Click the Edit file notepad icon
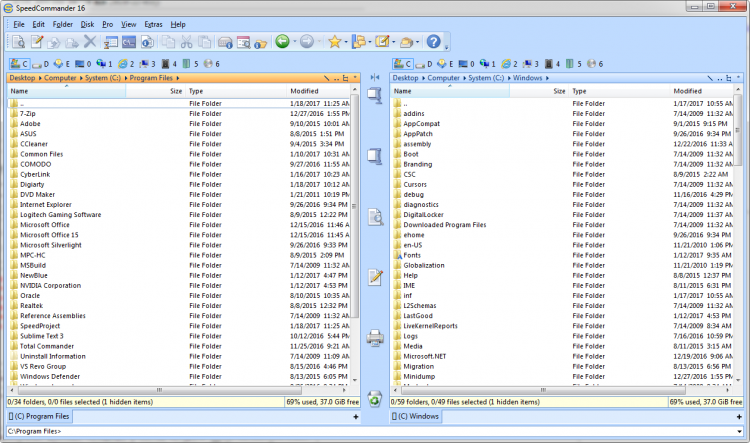Screen dimensions: 750x443 37,42
